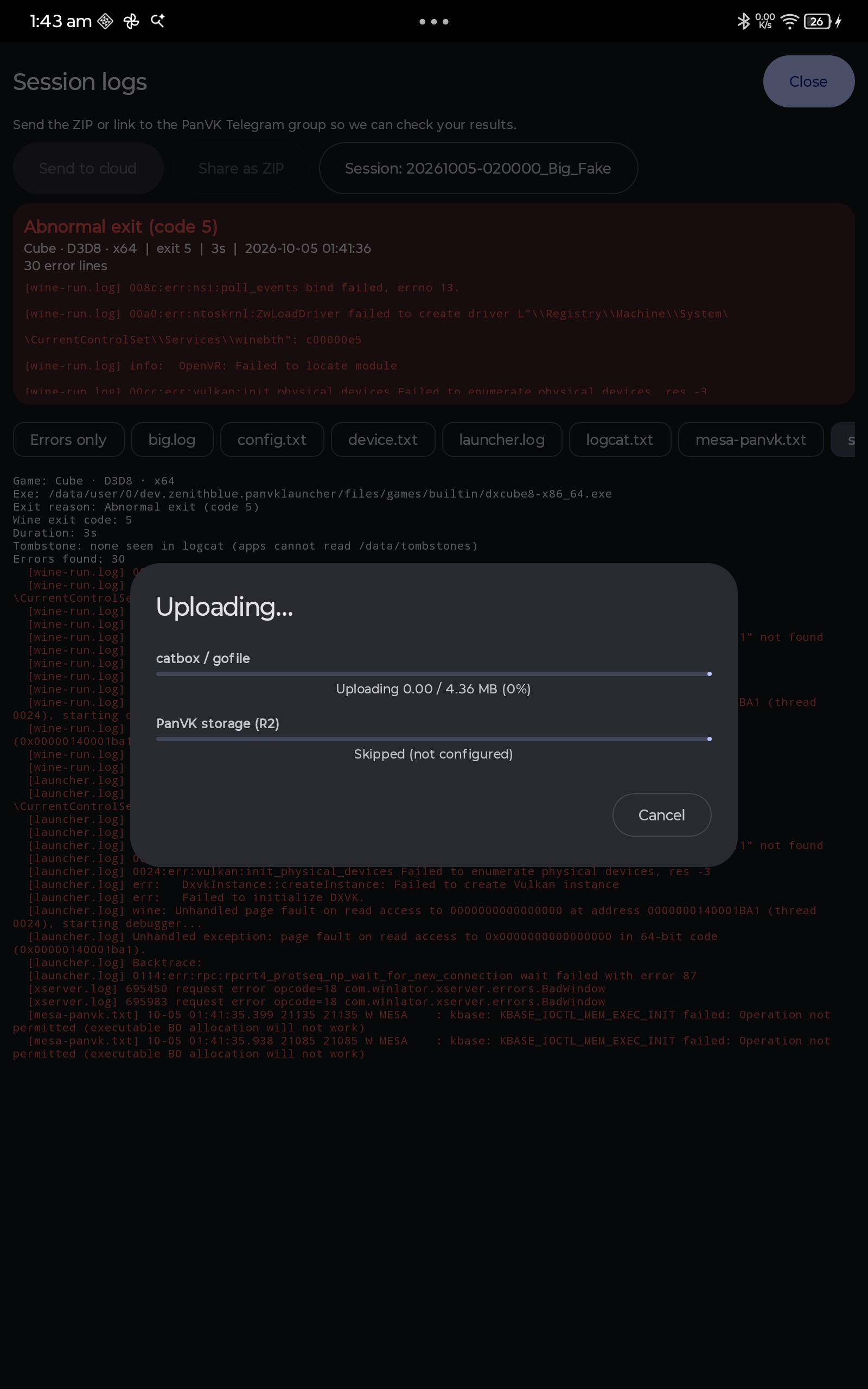View the logcat.txt tab

[x=620, y=439]
